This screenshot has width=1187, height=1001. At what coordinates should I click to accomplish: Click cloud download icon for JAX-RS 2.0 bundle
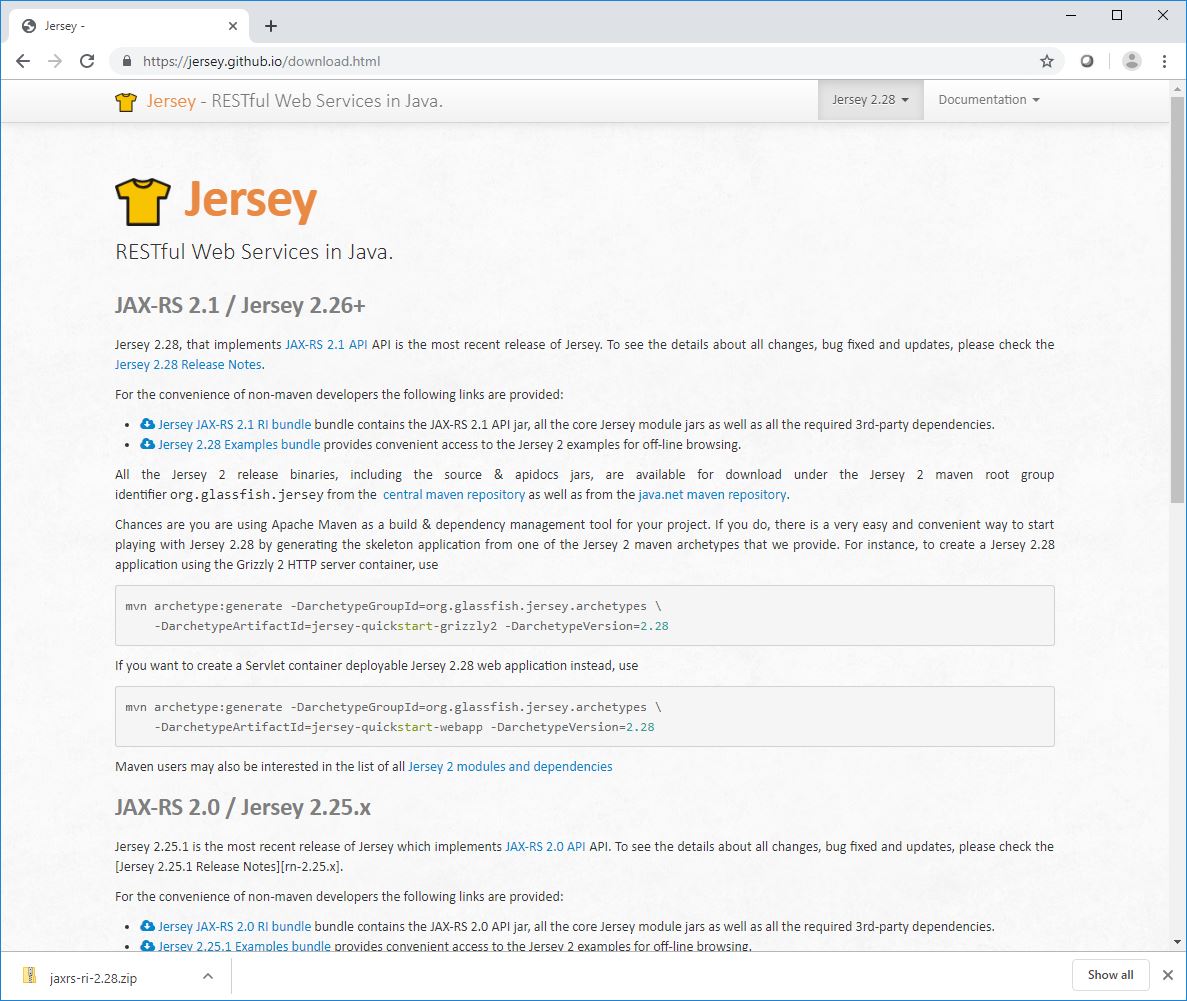pyautogui.click(x=148, y=926)
